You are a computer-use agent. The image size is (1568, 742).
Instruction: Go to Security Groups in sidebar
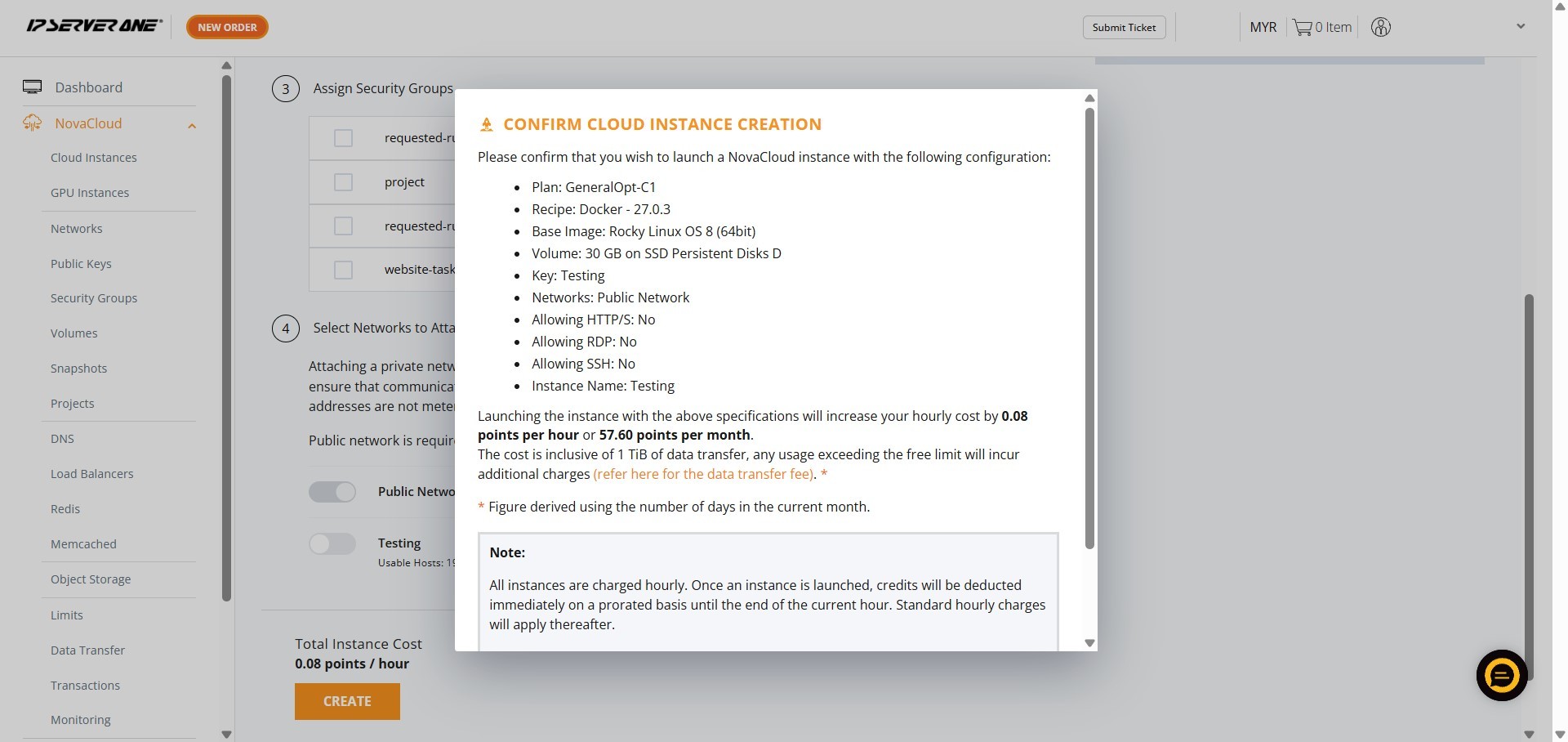94,298
